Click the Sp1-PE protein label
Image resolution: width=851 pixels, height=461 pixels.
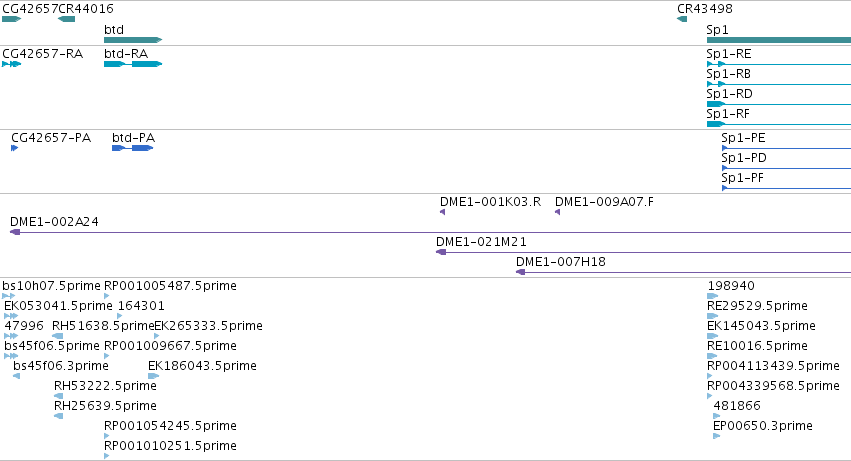[744, 138]
